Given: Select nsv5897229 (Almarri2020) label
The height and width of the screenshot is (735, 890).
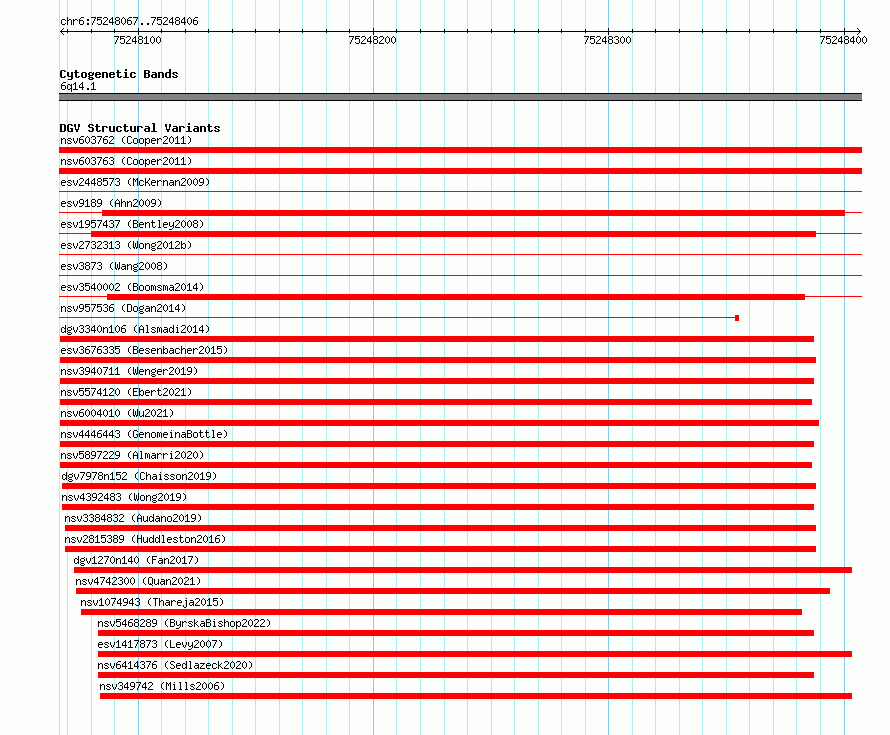Looking at the screenshot, I should click(132, 455).
